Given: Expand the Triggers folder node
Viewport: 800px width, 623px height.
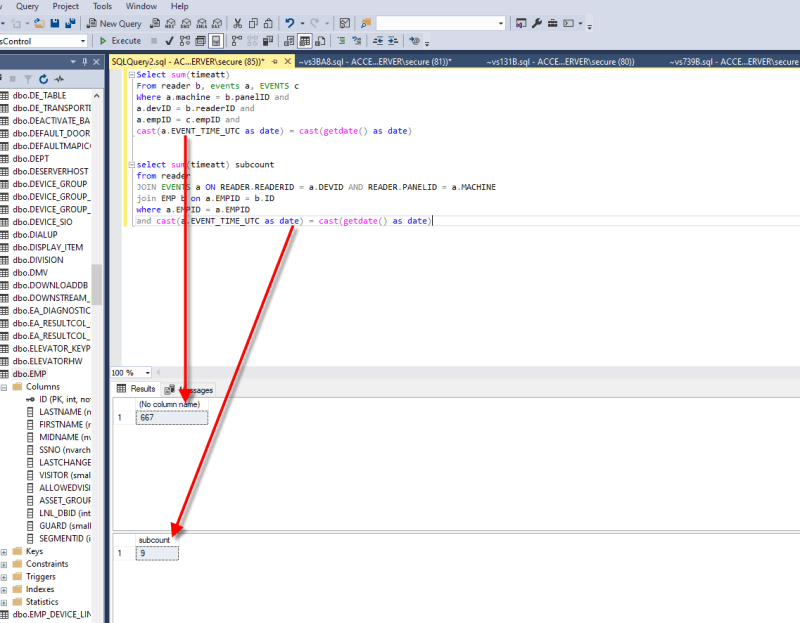Looking at the screenshot, I should (4, 577).
